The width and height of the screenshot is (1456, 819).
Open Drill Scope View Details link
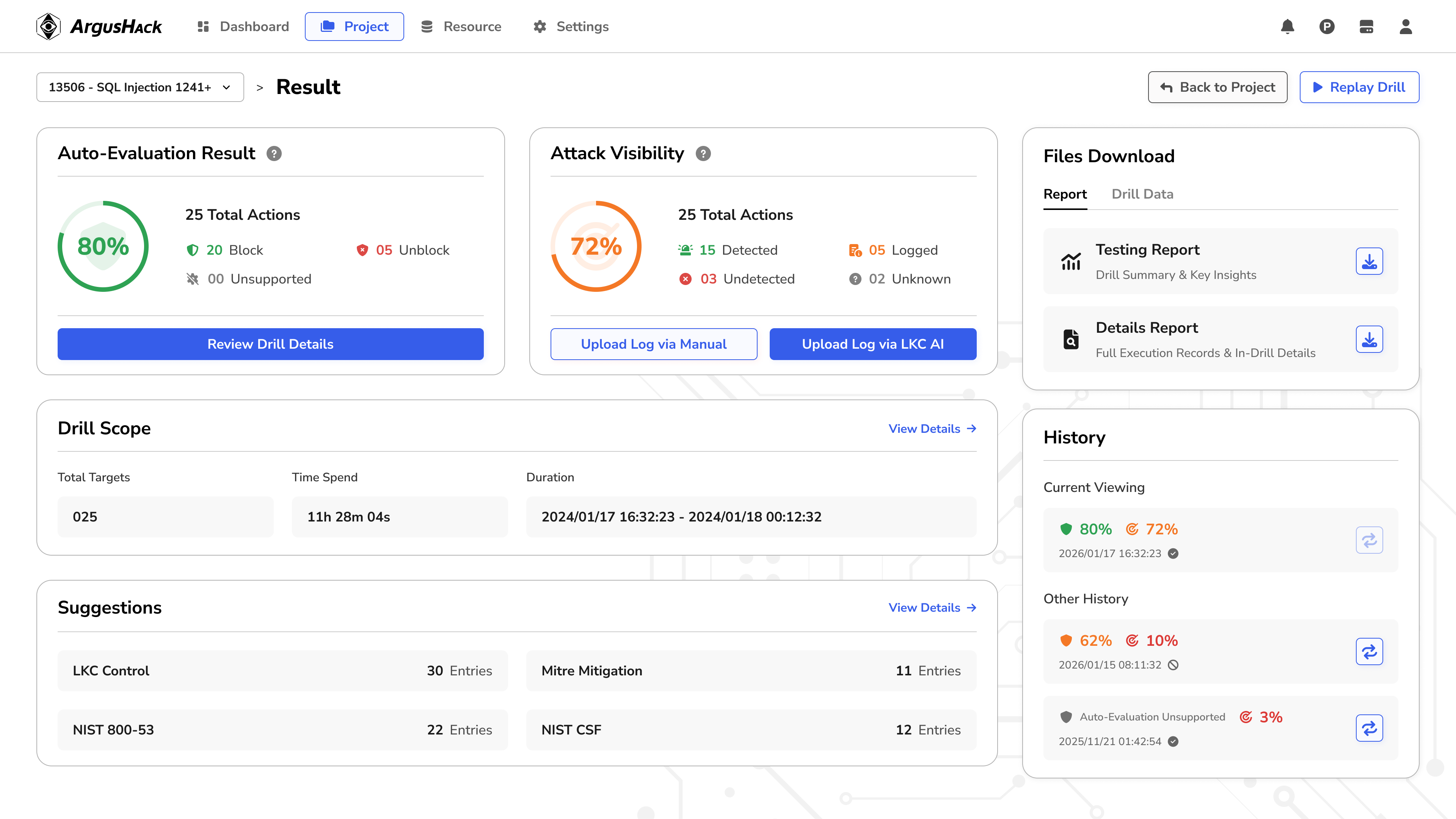pos(933,429)
